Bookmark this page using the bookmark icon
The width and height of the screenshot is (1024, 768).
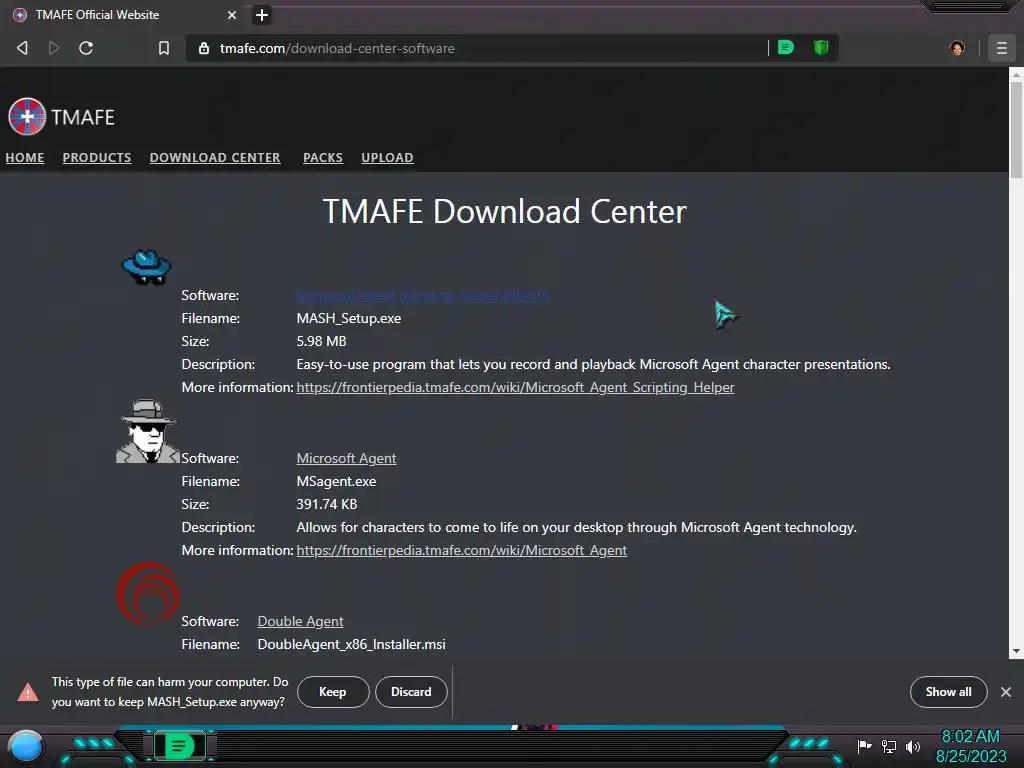[x=164, y=48]
